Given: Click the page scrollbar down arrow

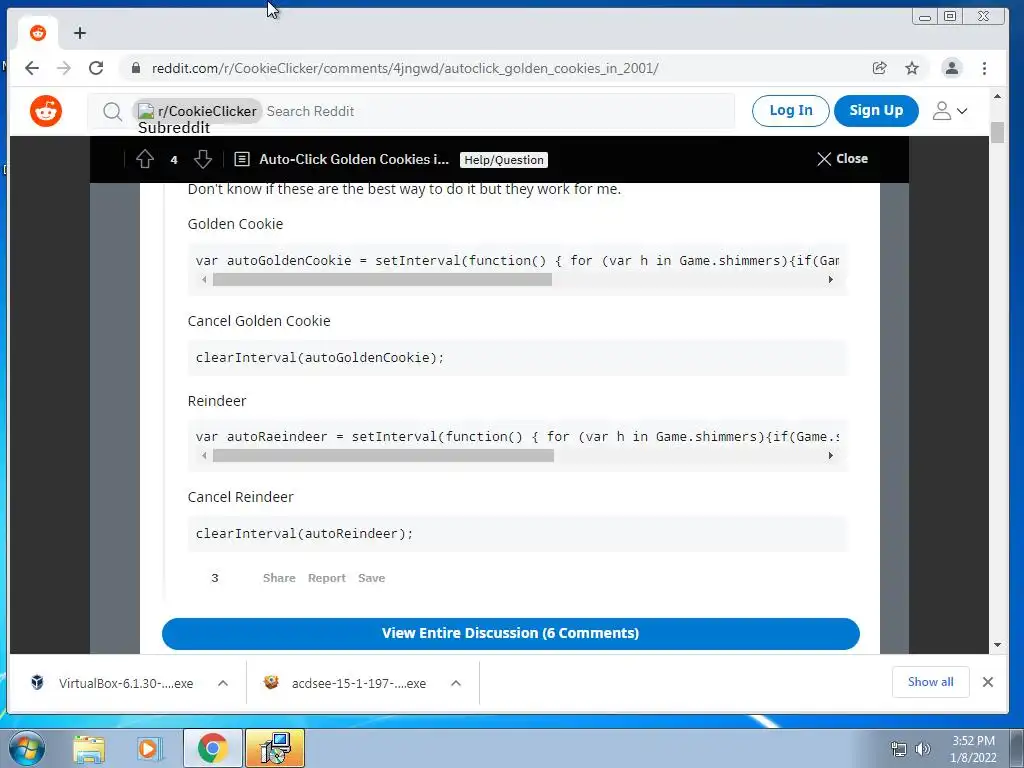Looking at the screenshot, I should tap(997, 645).
